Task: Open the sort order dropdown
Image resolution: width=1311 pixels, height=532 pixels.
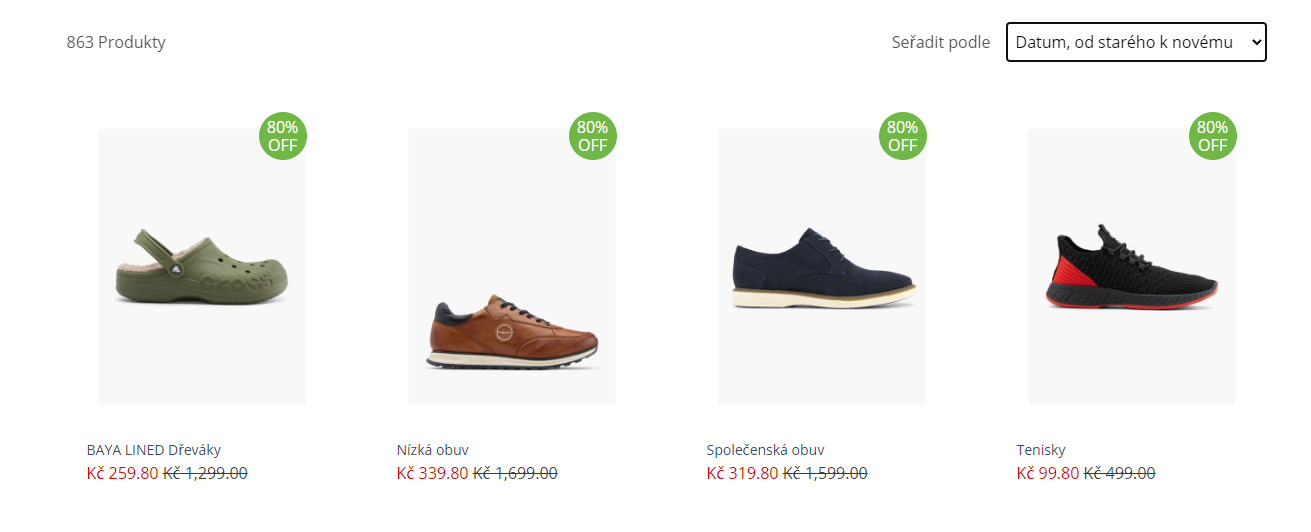Action: click(x=1136, y=42)
